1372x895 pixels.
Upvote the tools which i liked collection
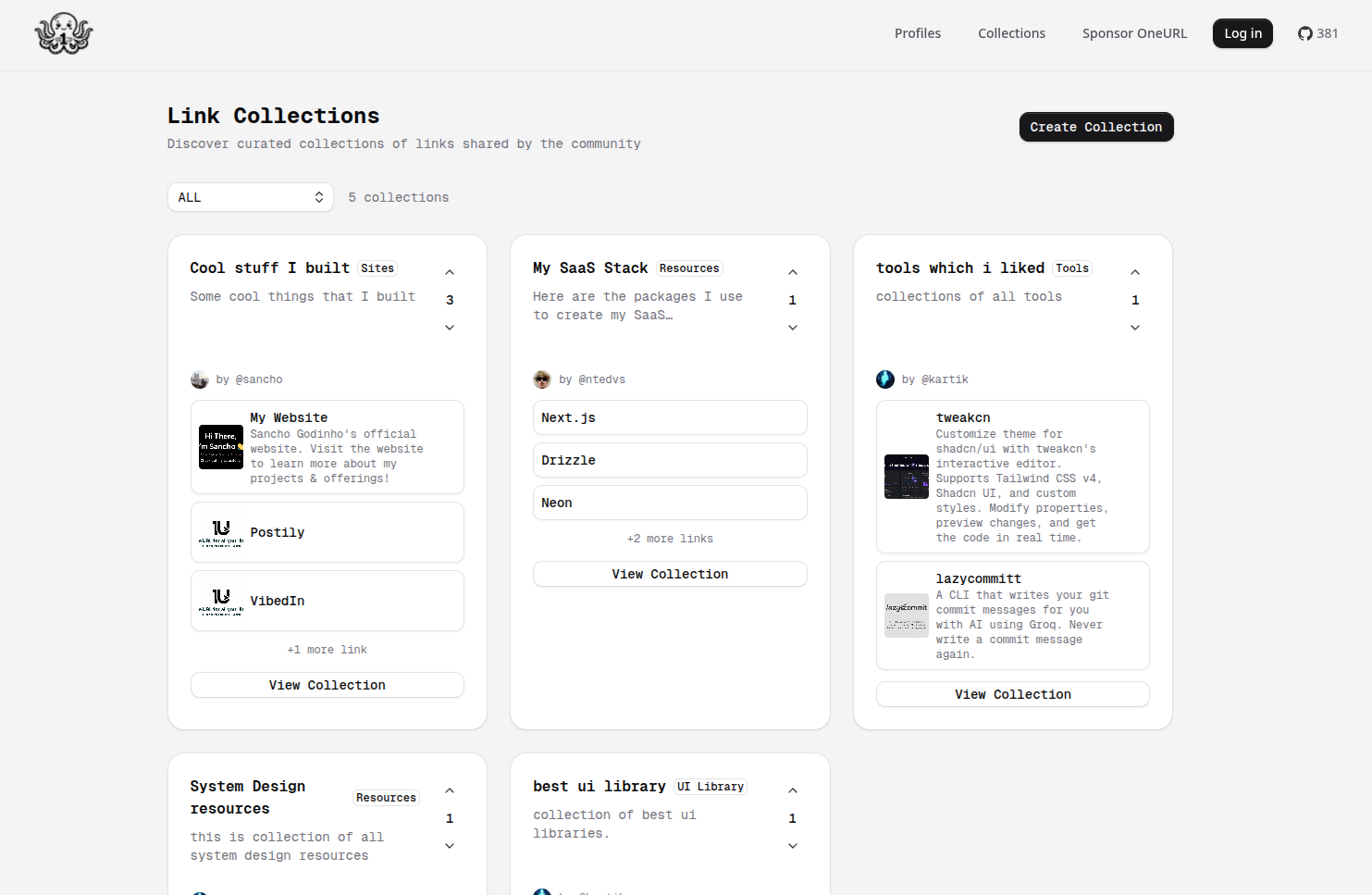1135,273
